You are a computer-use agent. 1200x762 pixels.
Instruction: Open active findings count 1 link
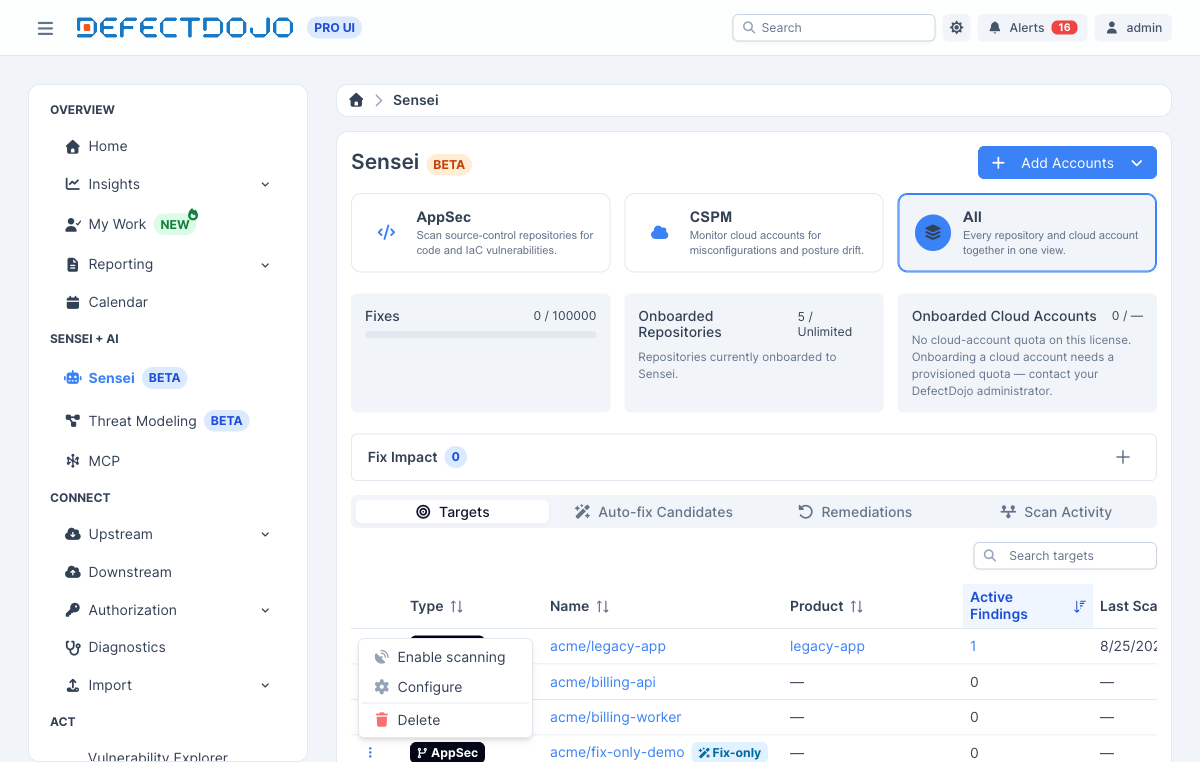pos(973,646)
